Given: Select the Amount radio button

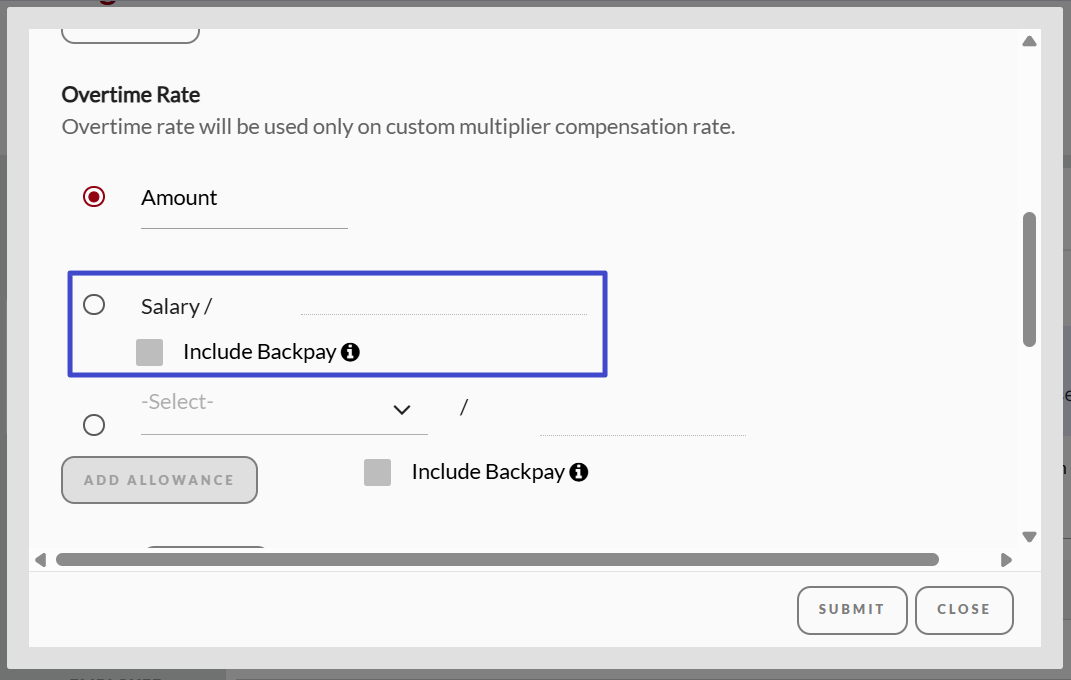Looking at the screenshot, I should click(94, 197).
